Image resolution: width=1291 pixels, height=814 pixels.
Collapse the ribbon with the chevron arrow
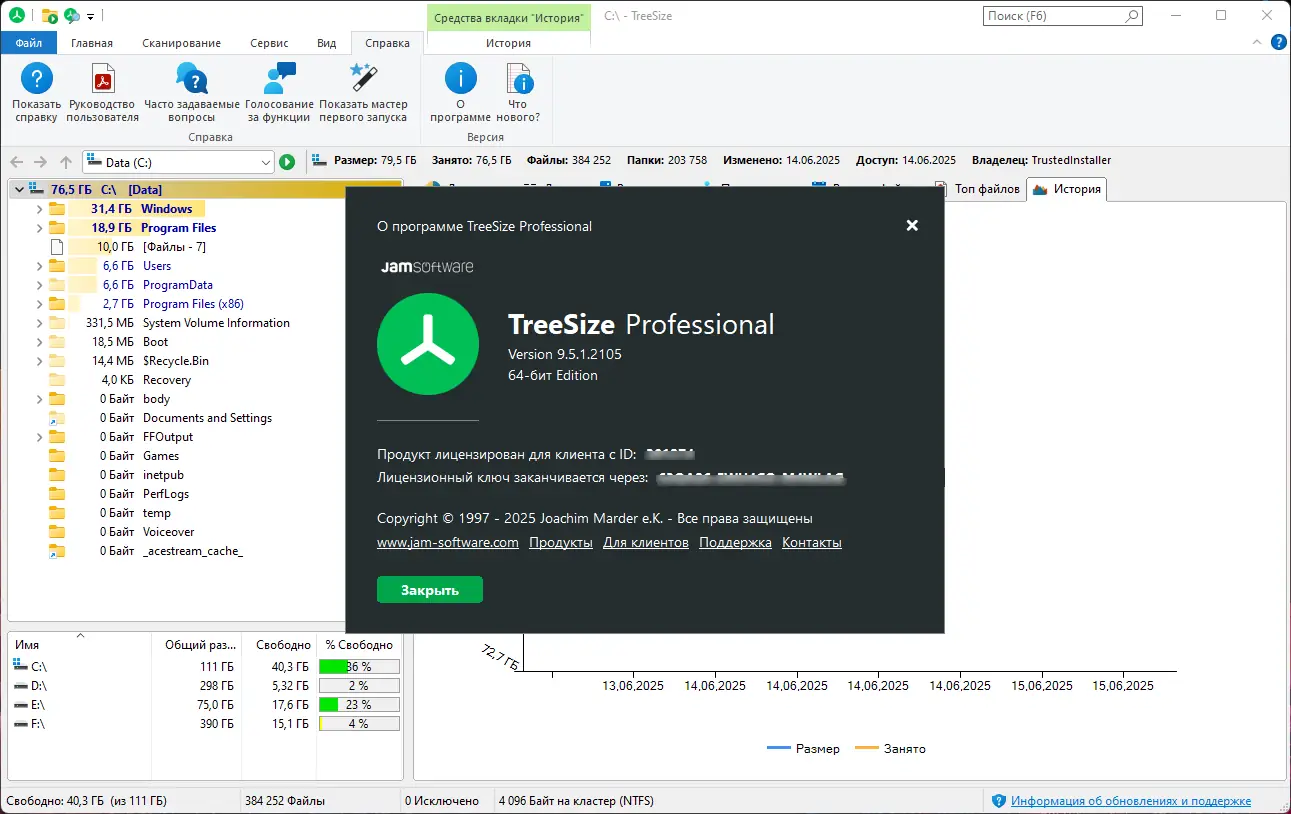pyautogui.click(x=1257, y=42)
